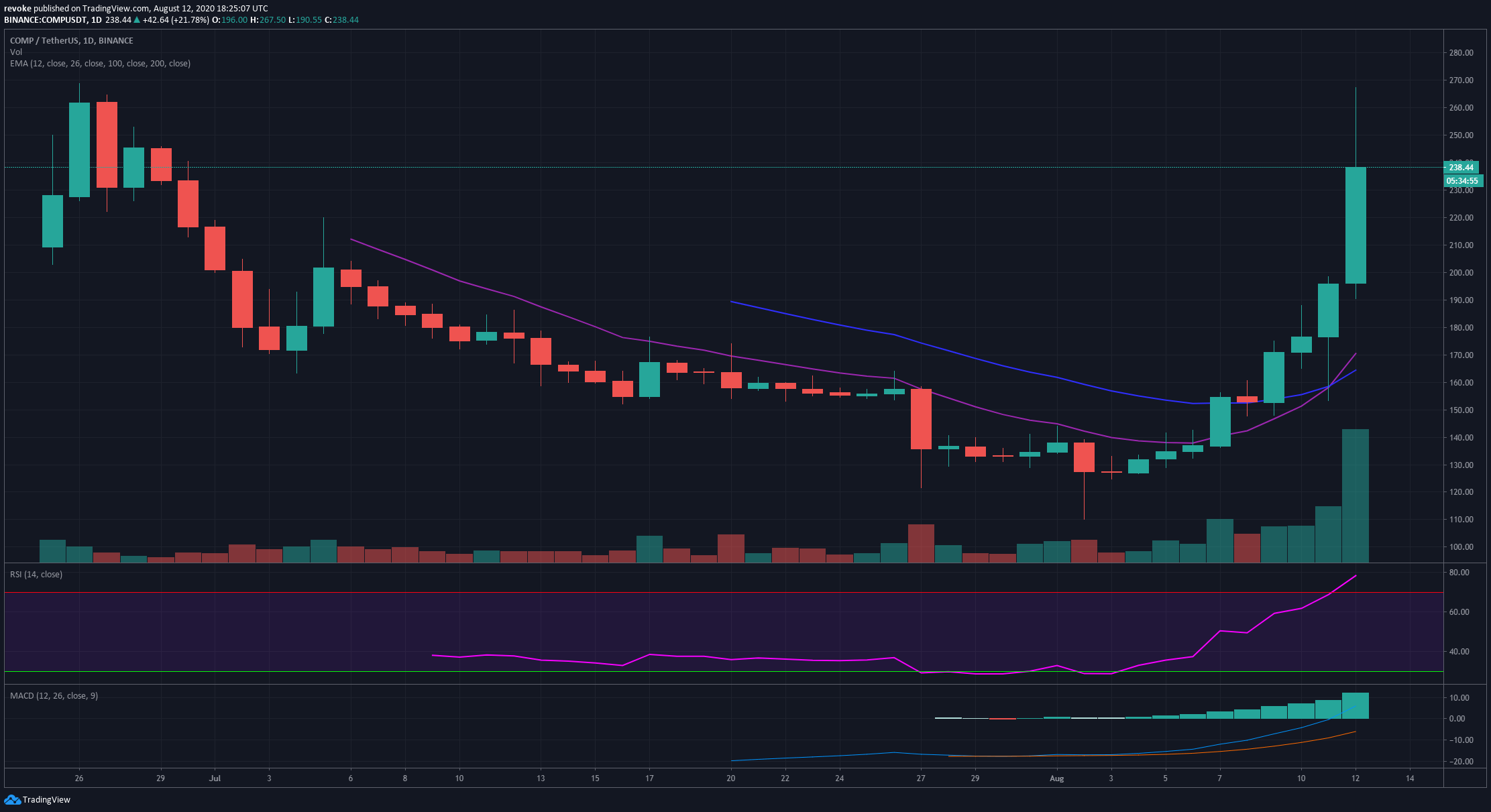Click the TradingView cloud logo icon

[x=12, y=799]
